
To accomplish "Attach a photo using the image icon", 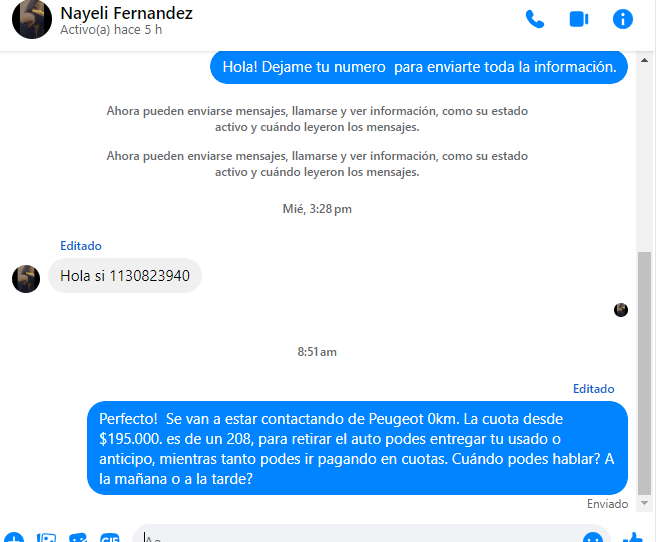I will point(46,537).
